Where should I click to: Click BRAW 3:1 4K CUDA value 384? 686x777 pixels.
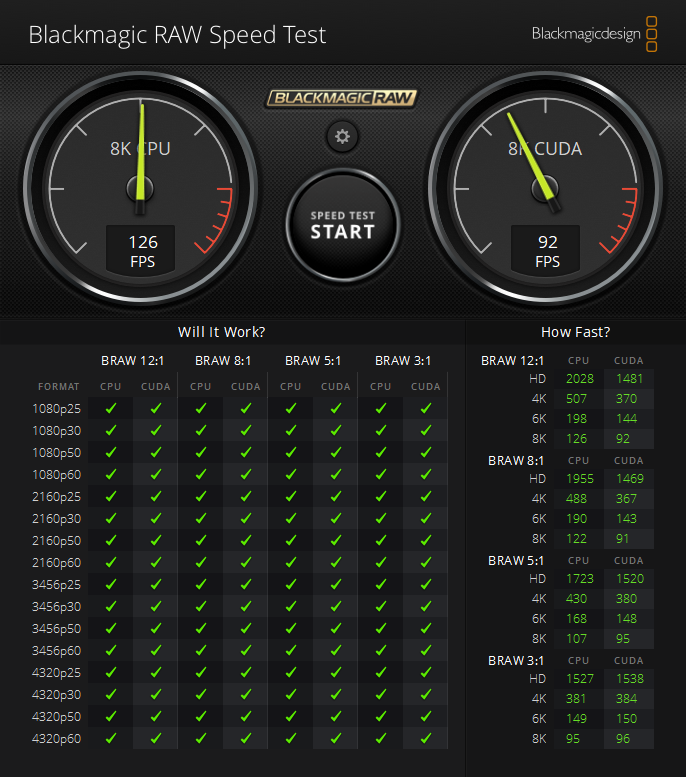pyautogui.click(x=627, y=699)
